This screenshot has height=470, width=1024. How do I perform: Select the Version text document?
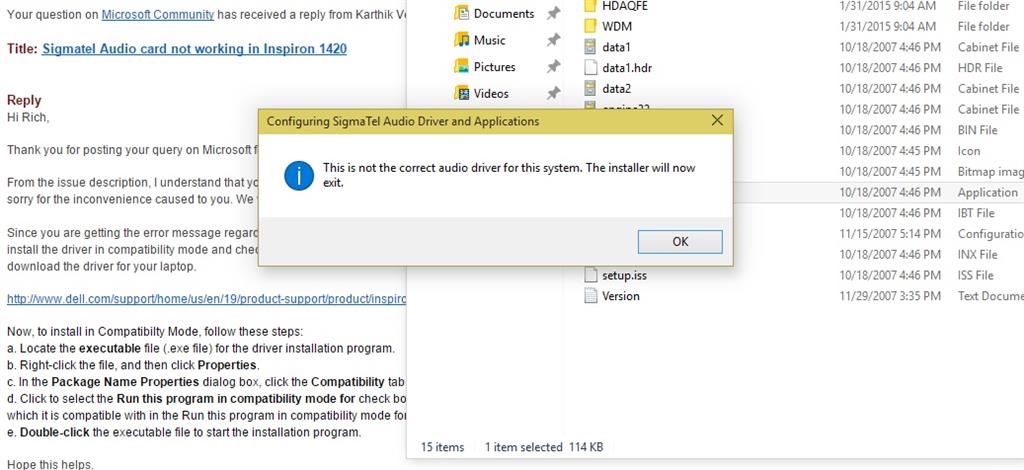(x=620, y=296)
